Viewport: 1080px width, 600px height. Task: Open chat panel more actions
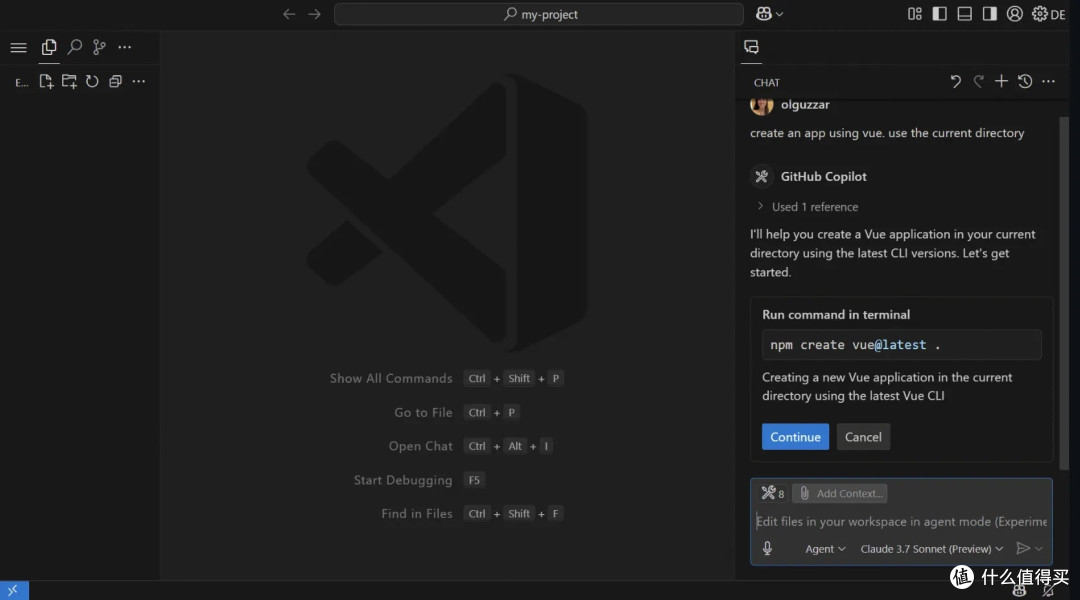[1048, 81]
